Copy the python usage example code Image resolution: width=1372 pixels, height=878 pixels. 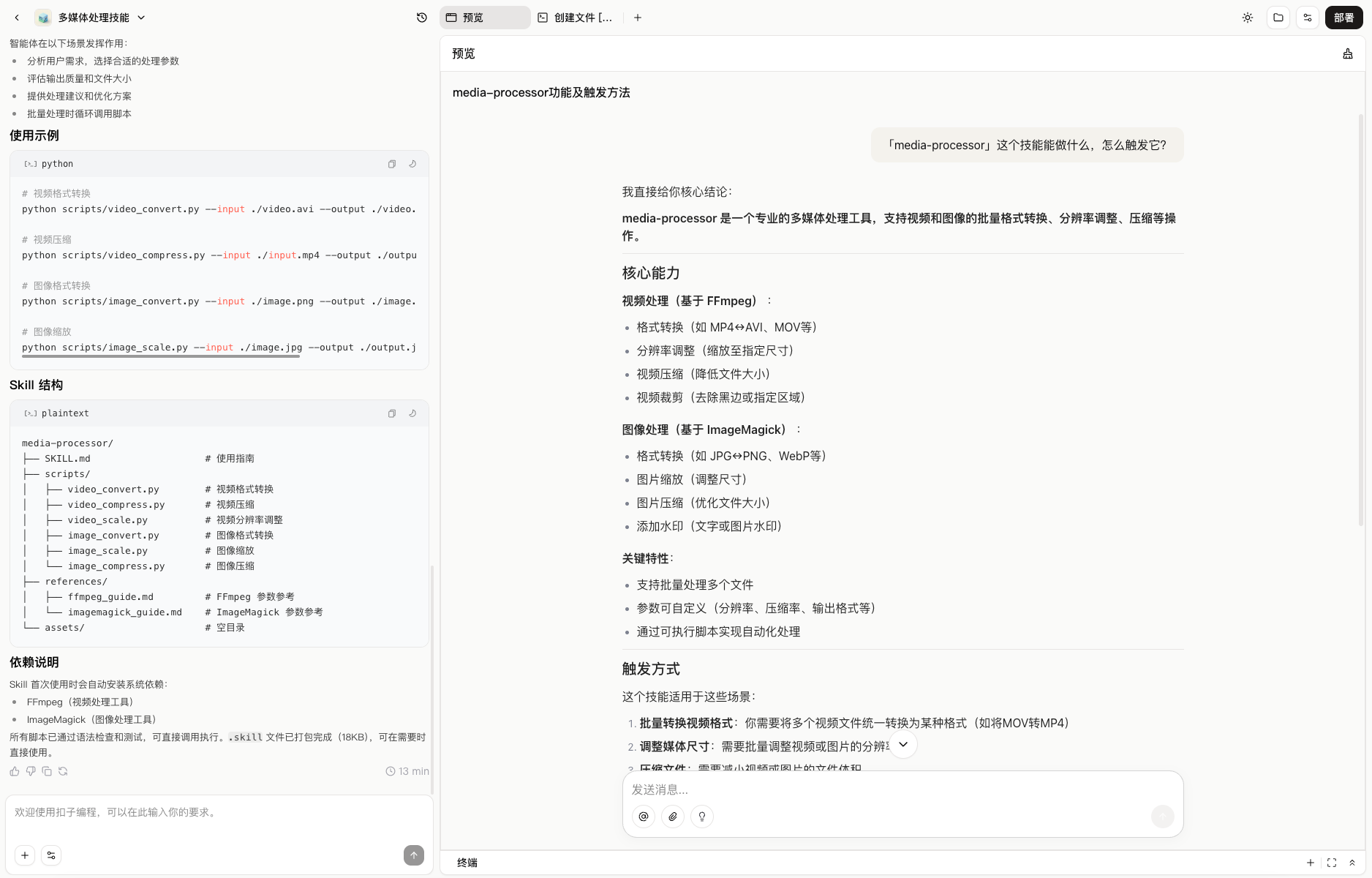(392, 164)
